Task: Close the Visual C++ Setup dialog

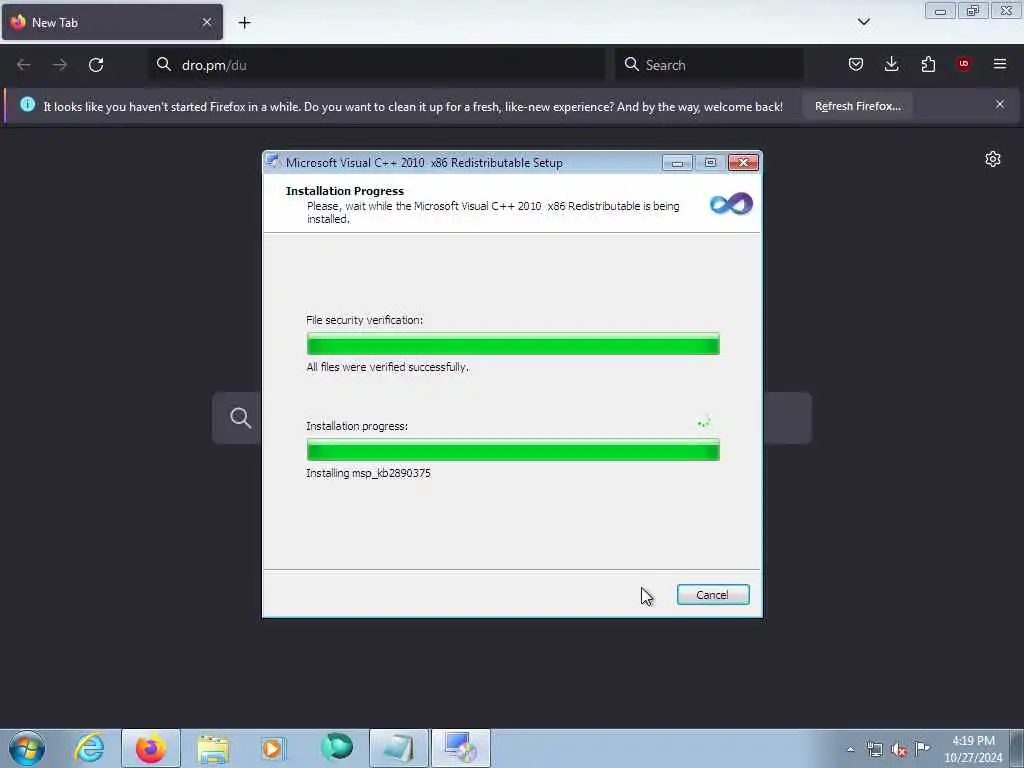Action: click(743, 163)
